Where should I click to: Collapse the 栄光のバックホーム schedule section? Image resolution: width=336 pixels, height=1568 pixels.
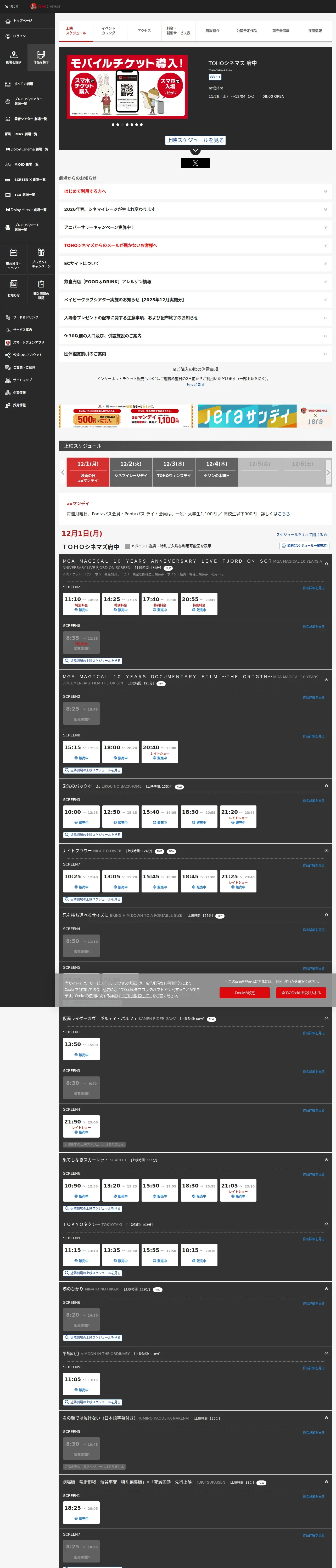tap(326, 786)
